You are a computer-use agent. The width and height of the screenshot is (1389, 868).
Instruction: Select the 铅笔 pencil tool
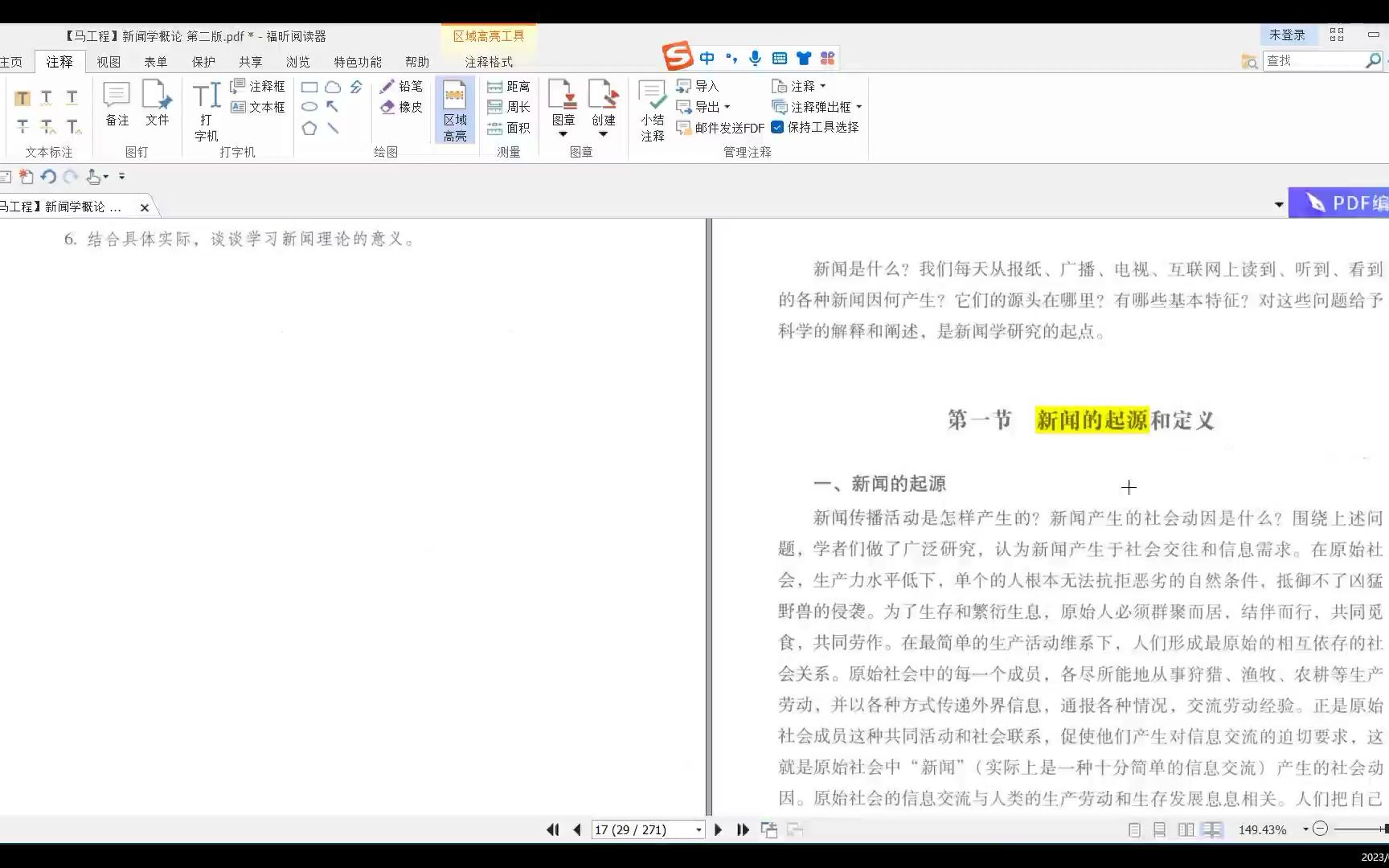click(401, 86)
